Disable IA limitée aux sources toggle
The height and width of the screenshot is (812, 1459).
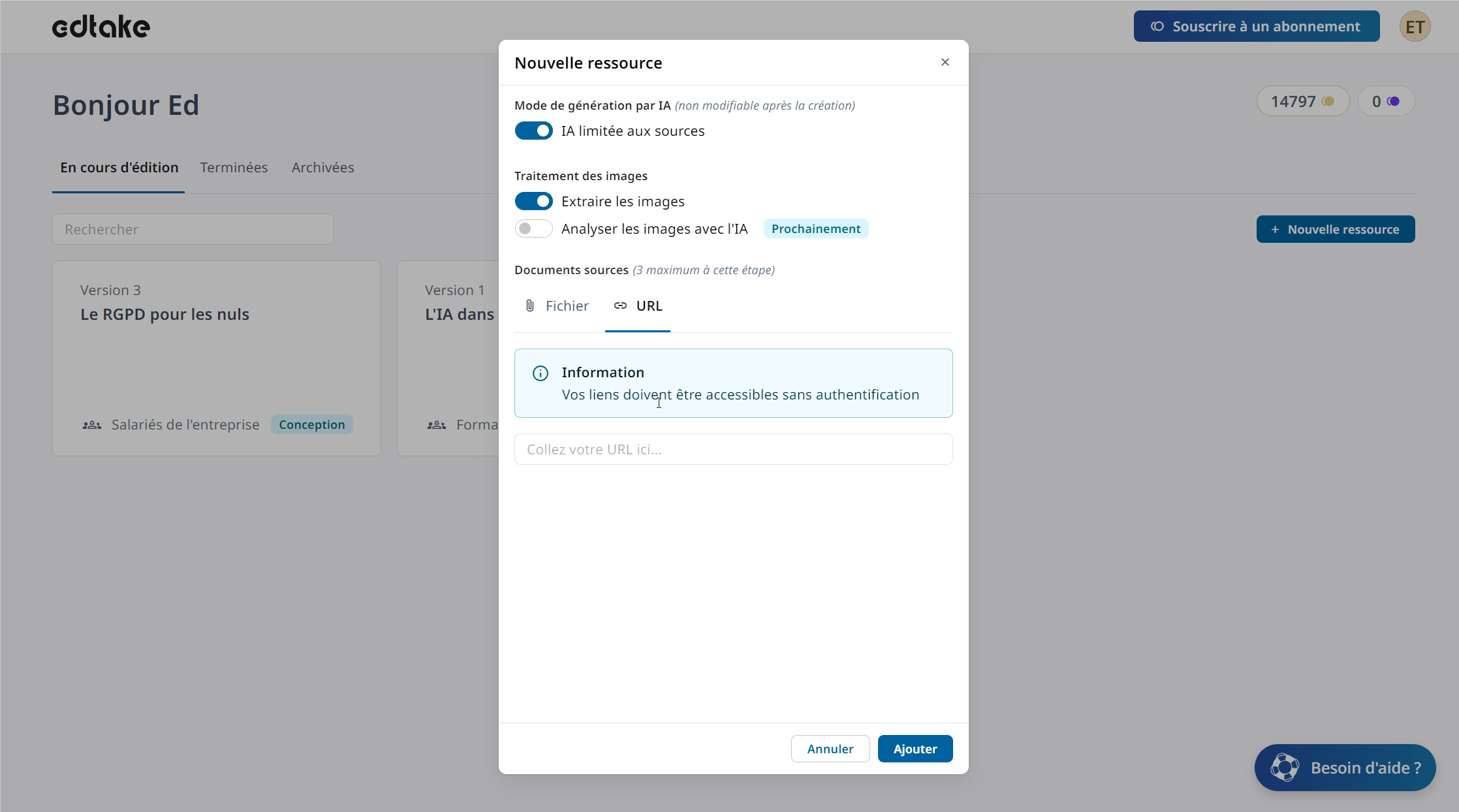click(533, 131)
